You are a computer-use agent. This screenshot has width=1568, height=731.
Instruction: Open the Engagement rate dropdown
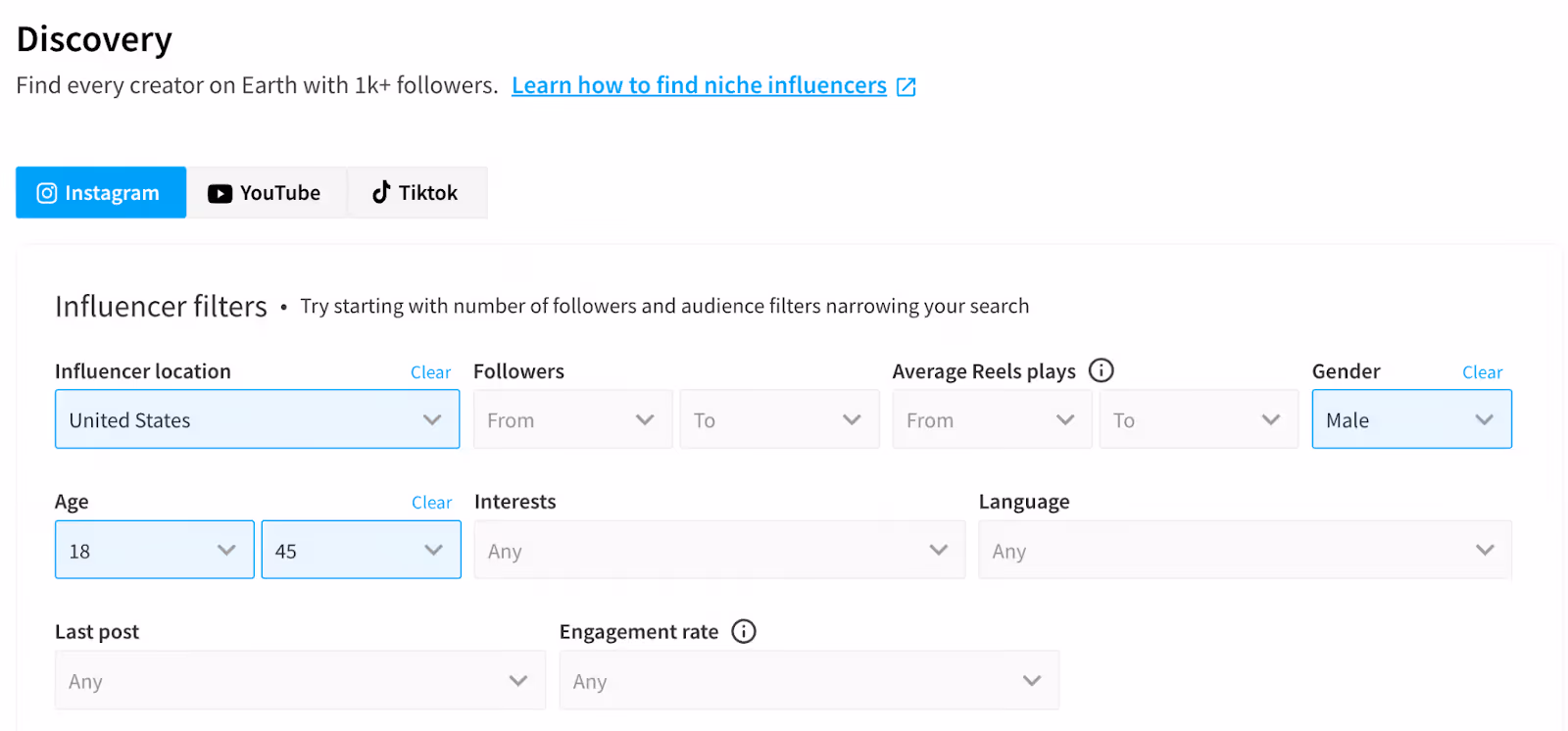[808, 681]
